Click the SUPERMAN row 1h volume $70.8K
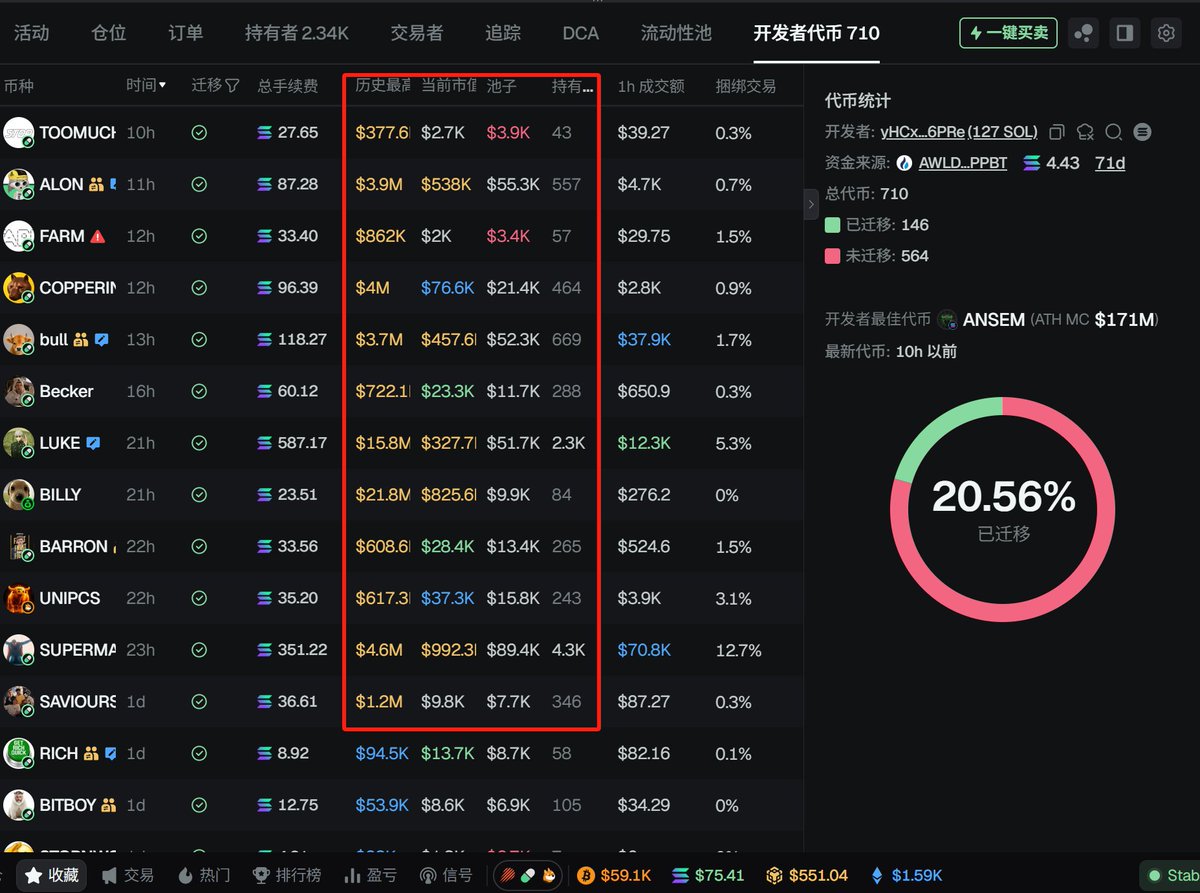 pyautogui.click(x=644, y=650)
